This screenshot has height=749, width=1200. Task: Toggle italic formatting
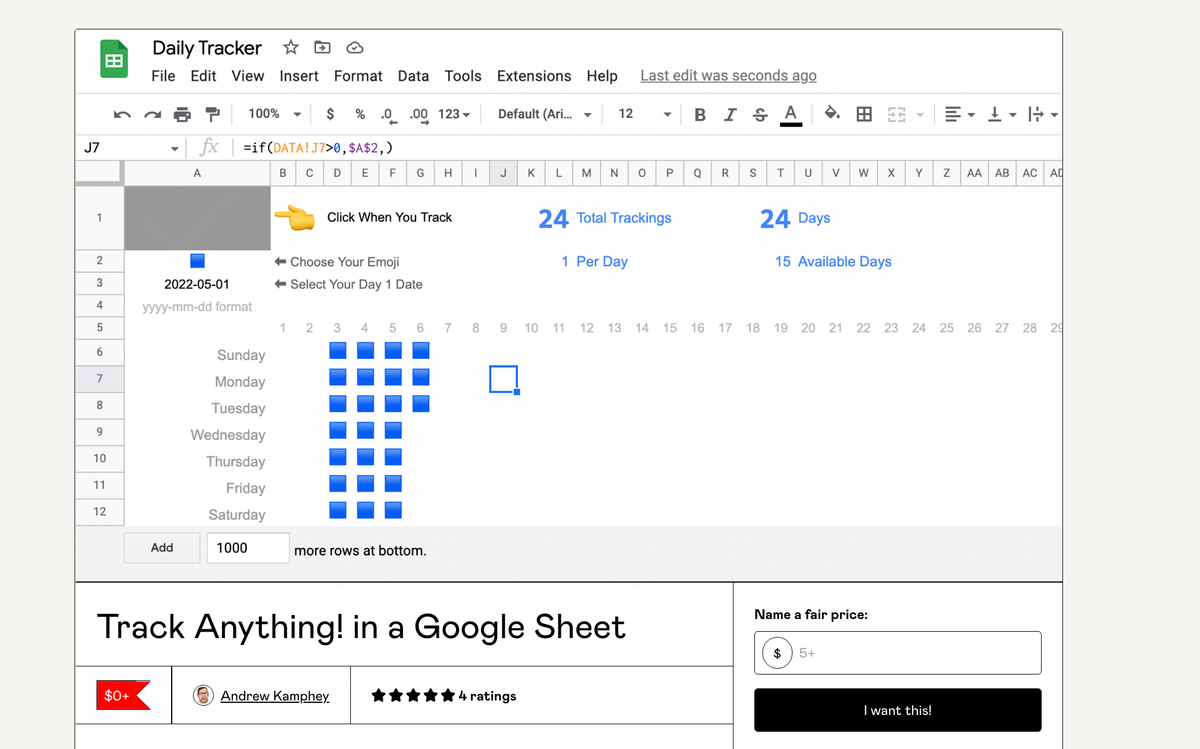coord(730,114)
